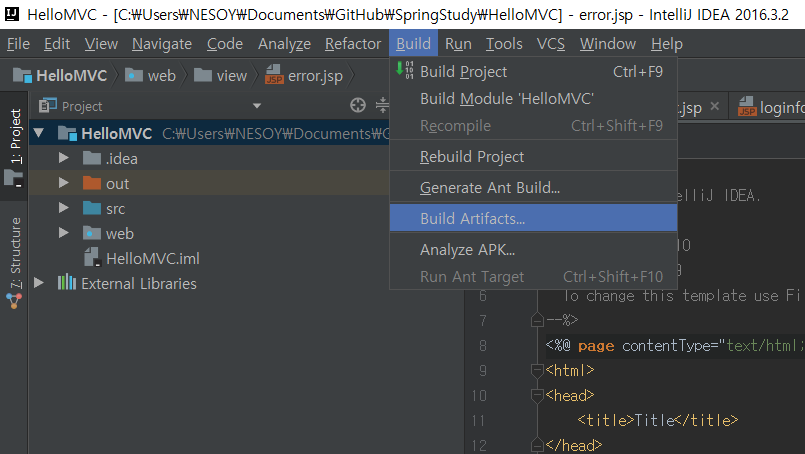Click the project tool window icon below 1: Project
This screenshot has height=454, width=805.
click(x=13, y=179)
